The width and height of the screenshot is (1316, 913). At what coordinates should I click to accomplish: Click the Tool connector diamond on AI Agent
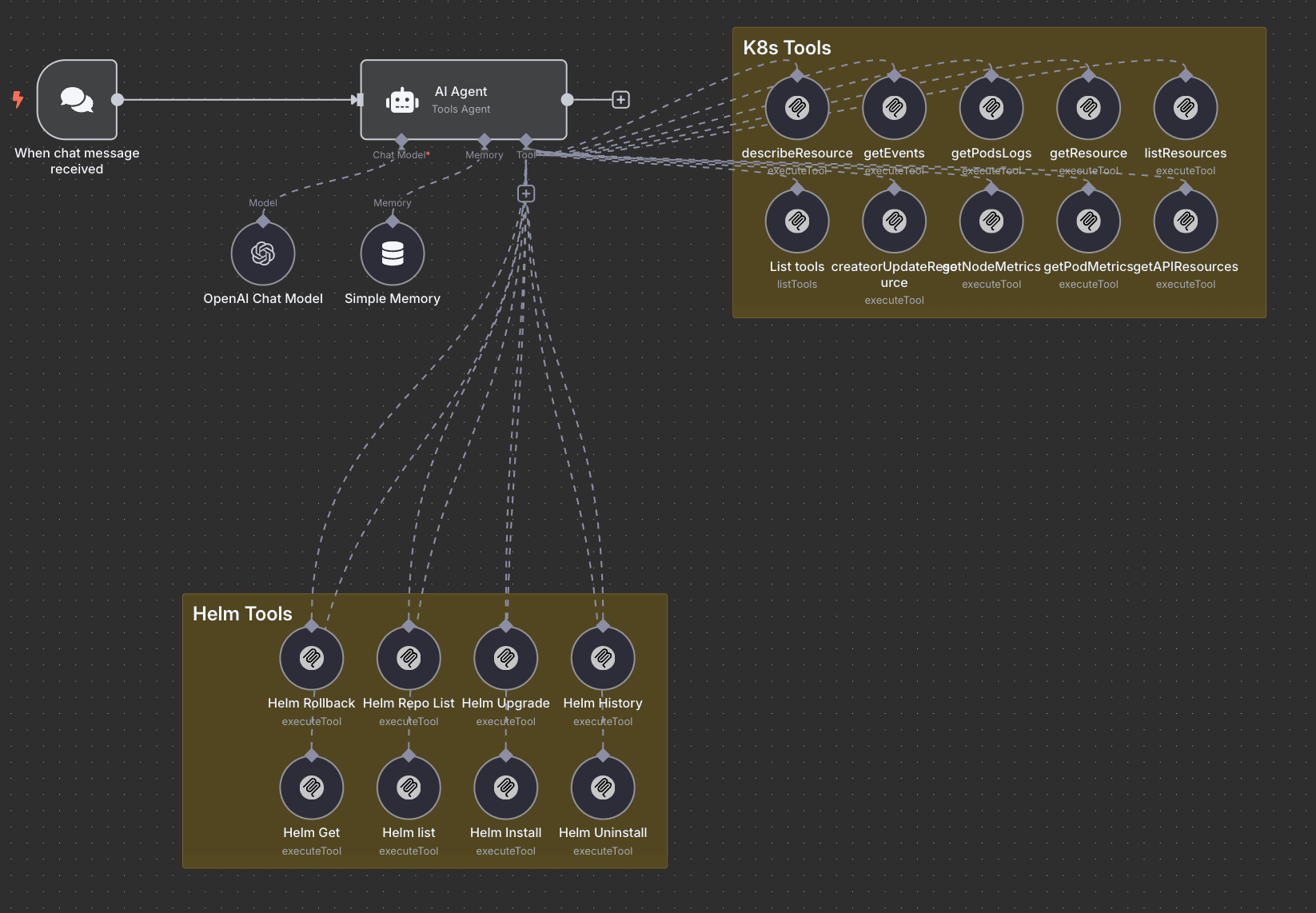tap(525, 140)
